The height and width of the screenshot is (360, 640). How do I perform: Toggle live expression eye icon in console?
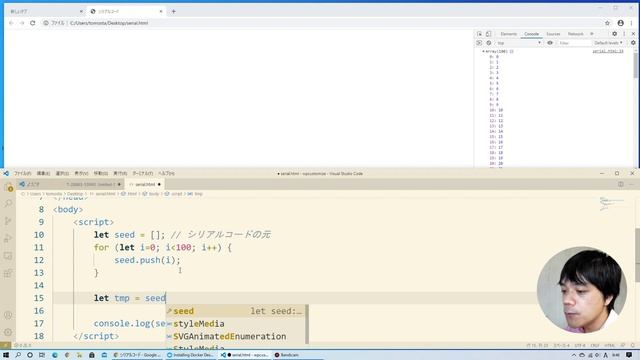click(x=550, y=43)
